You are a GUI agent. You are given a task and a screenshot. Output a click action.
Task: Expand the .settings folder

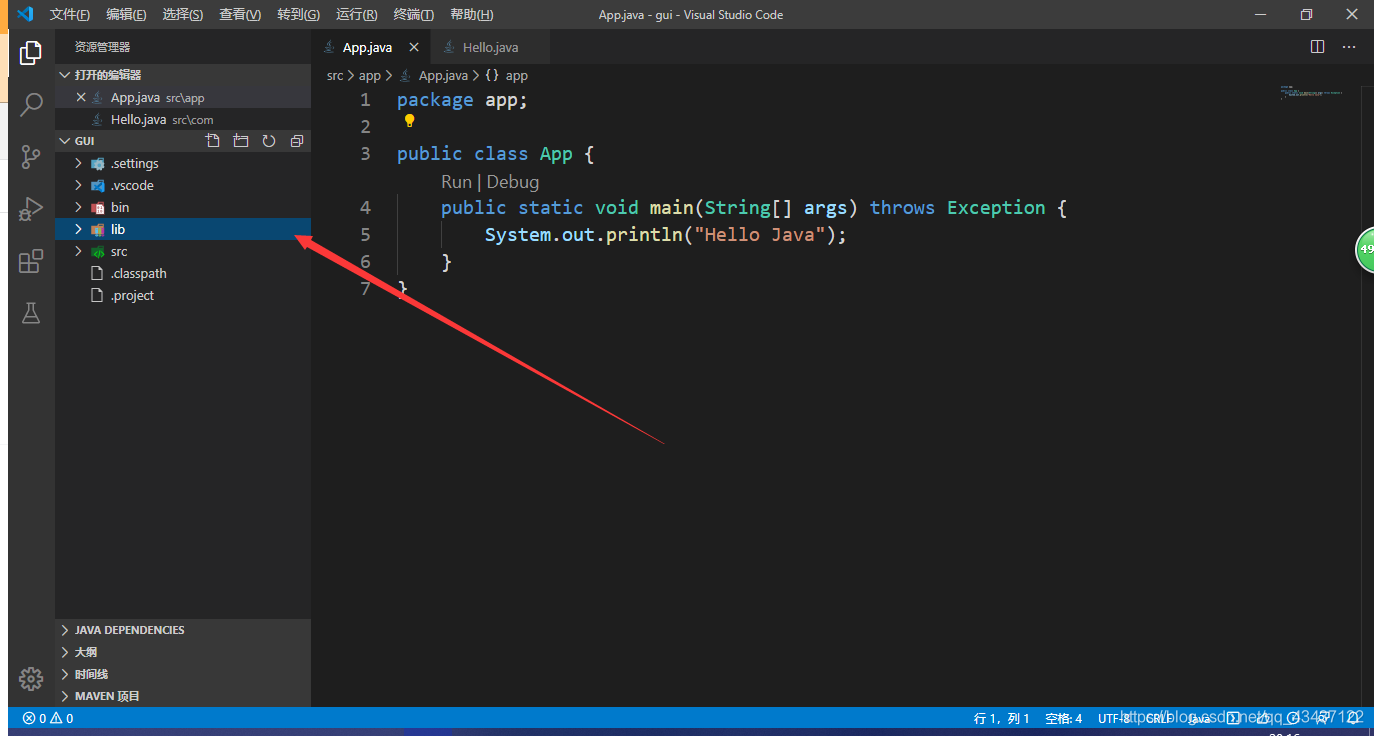[78, 163]
